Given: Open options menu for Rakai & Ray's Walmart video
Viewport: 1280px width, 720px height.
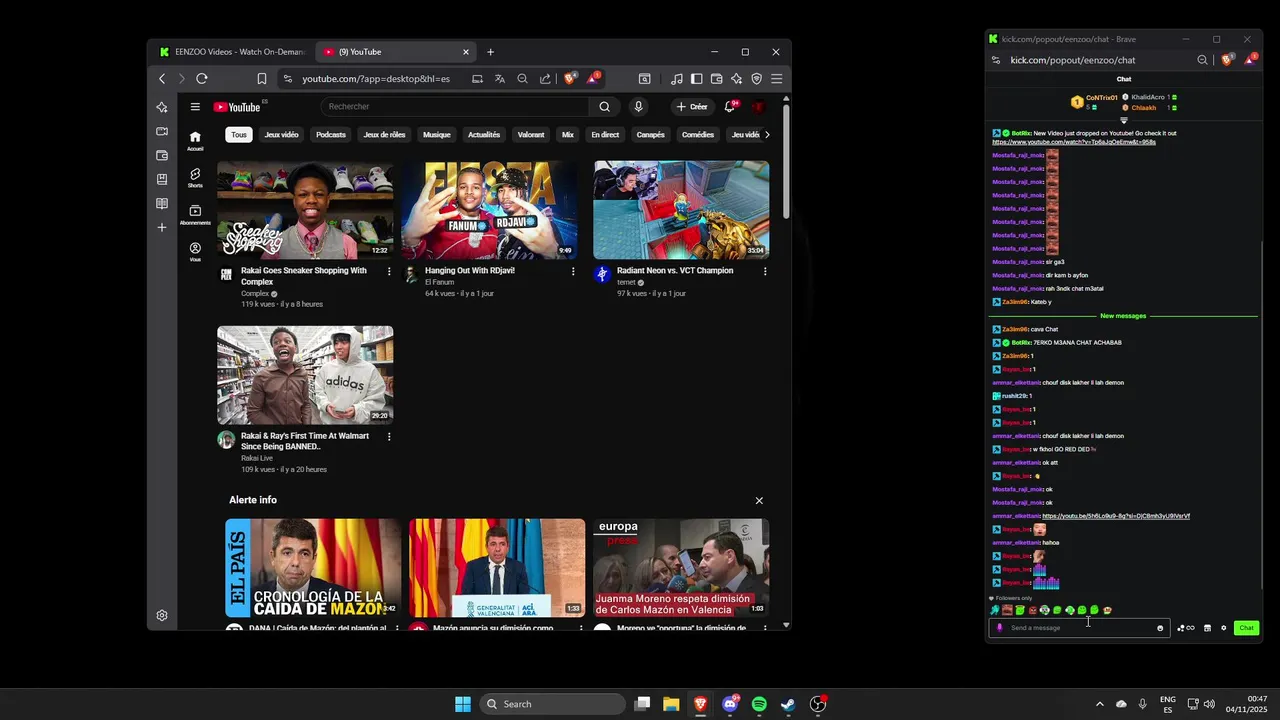Looking at the screenshot, I should pos(389,436).
